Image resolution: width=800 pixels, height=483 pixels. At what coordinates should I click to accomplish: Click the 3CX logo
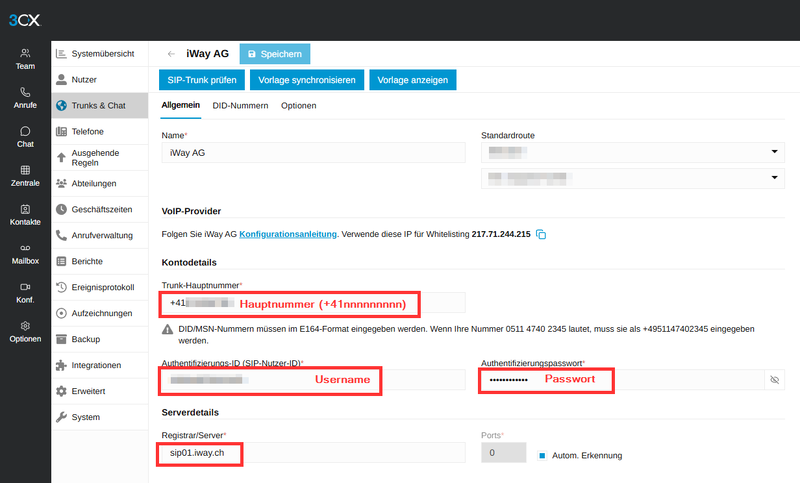click(24, 20)
